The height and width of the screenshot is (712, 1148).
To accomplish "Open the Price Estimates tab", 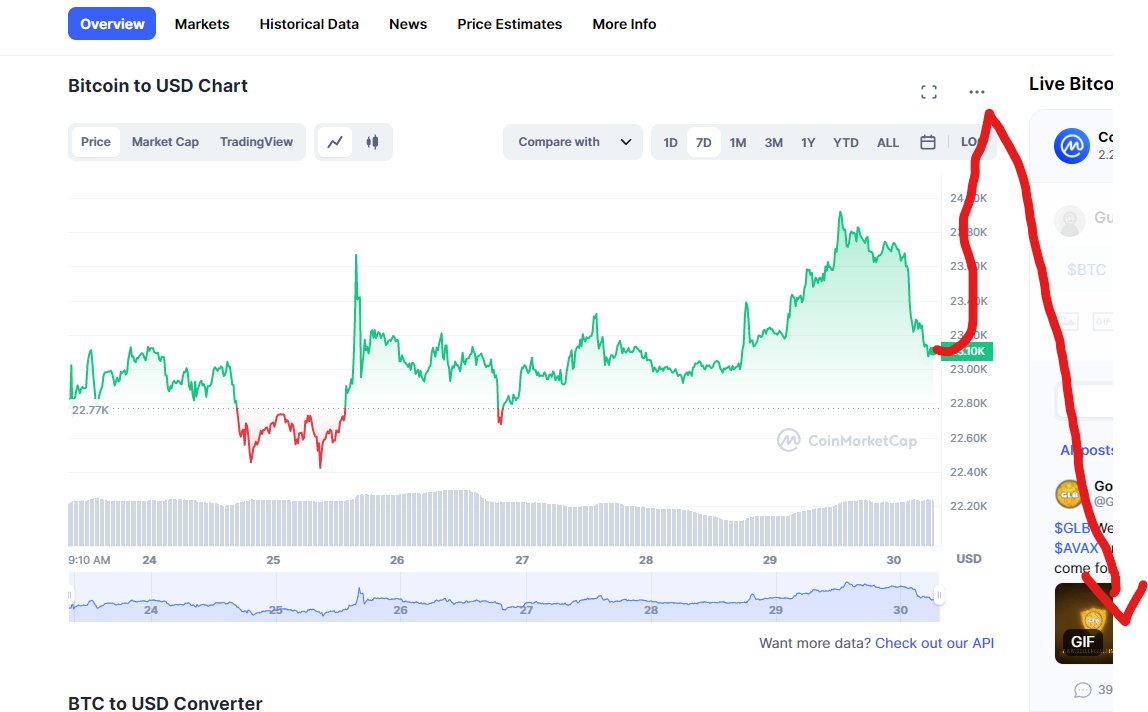I will 510,24.
